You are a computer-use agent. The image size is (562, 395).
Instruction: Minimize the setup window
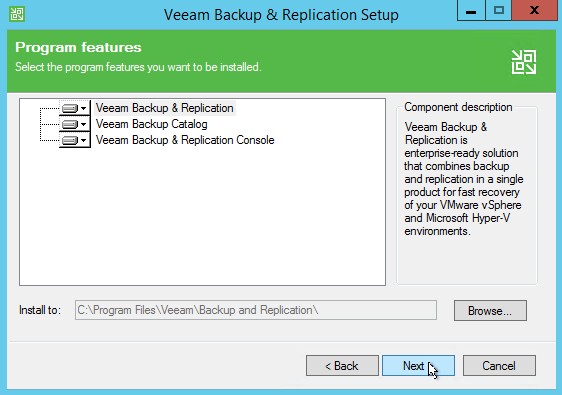click(471, 11)
